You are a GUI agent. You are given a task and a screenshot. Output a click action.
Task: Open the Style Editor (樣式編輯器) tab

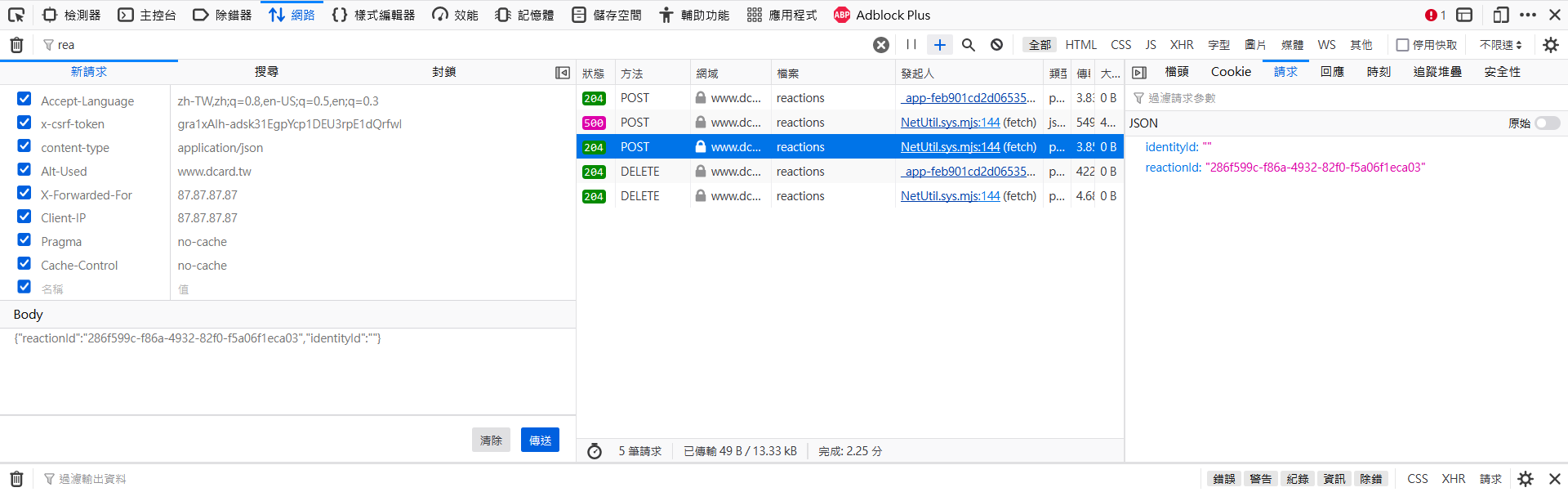[x=373, y=15]
